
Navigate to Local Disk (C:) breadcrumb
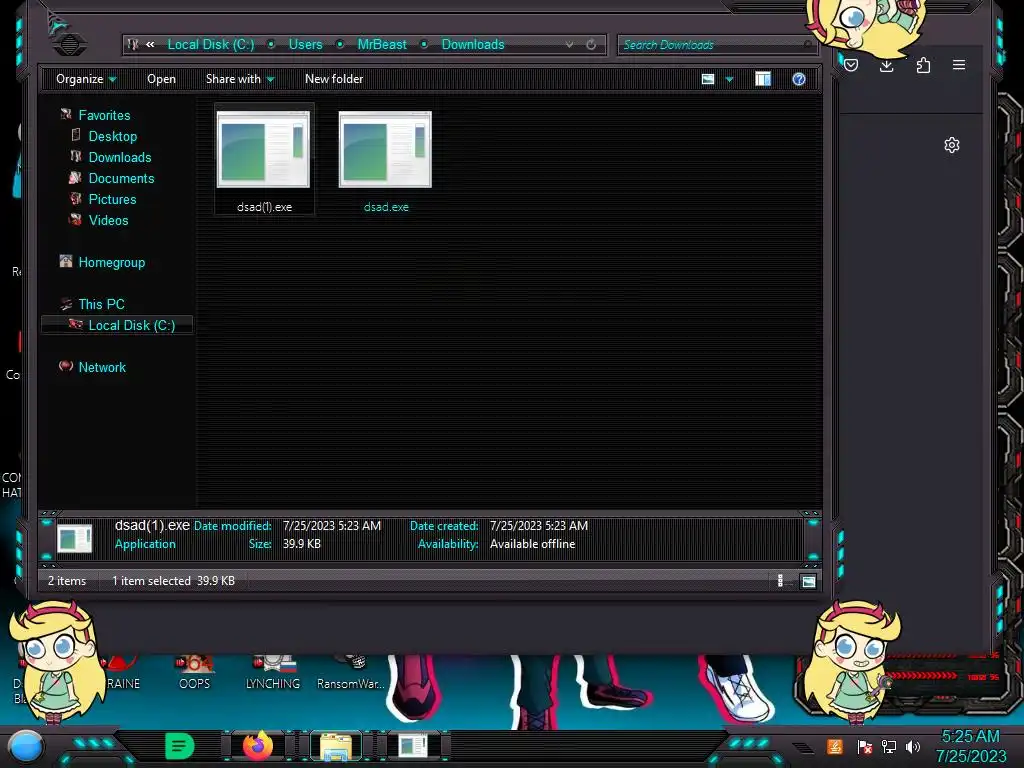[x=211, y=44]
